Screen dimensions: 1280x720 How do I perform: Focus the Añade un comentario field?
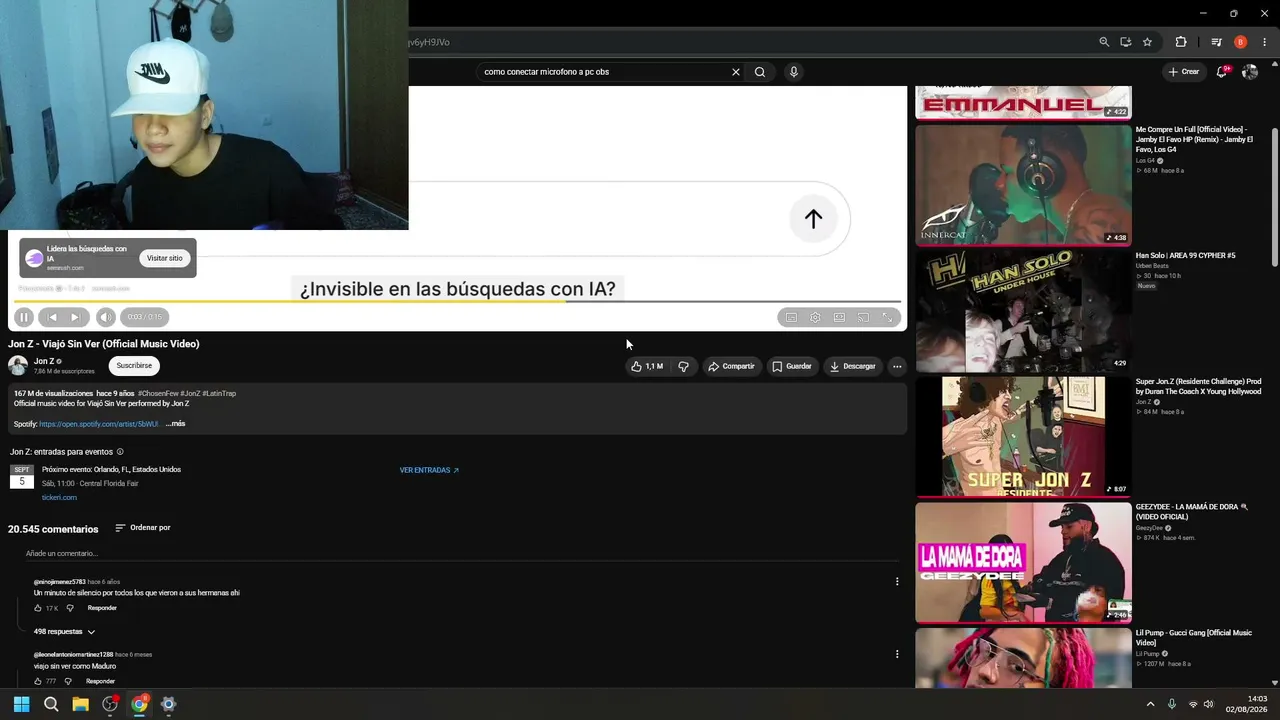(460, 554)
